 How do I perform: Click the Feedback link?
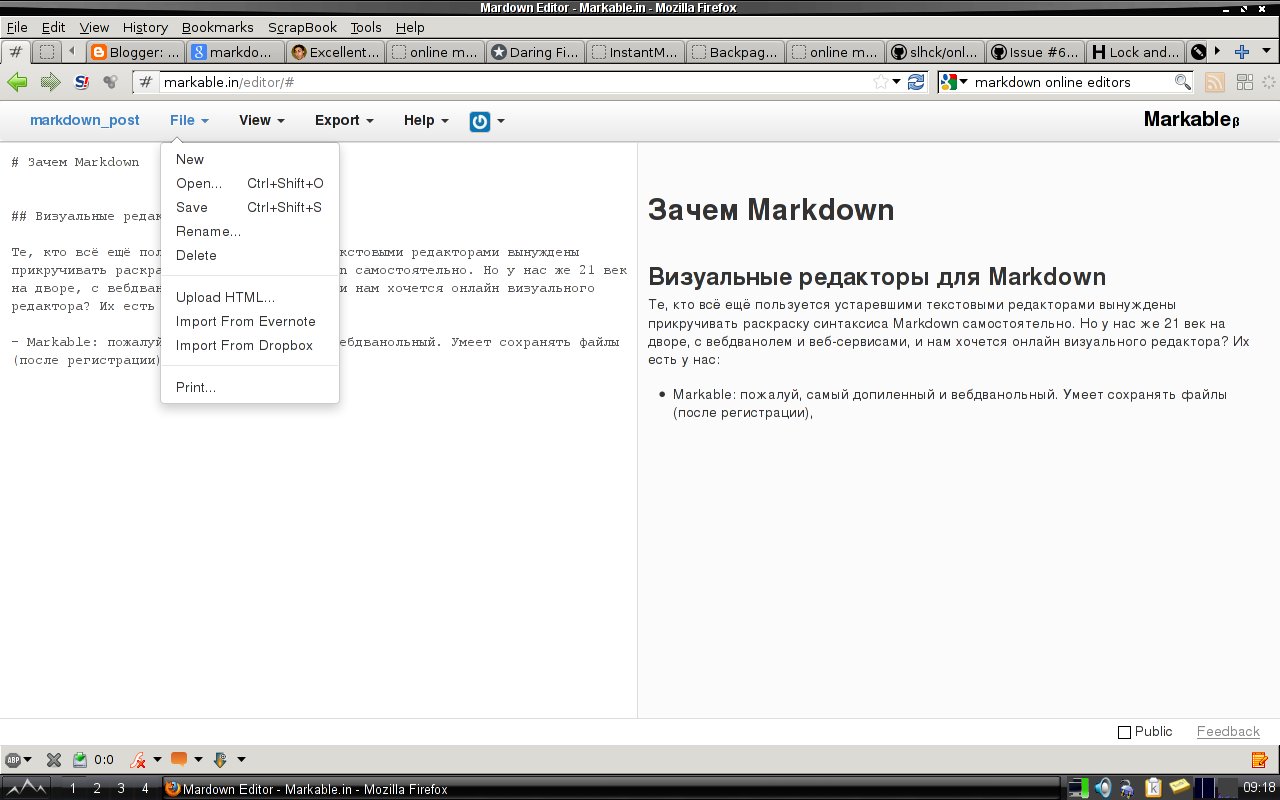click(1228, 731)
